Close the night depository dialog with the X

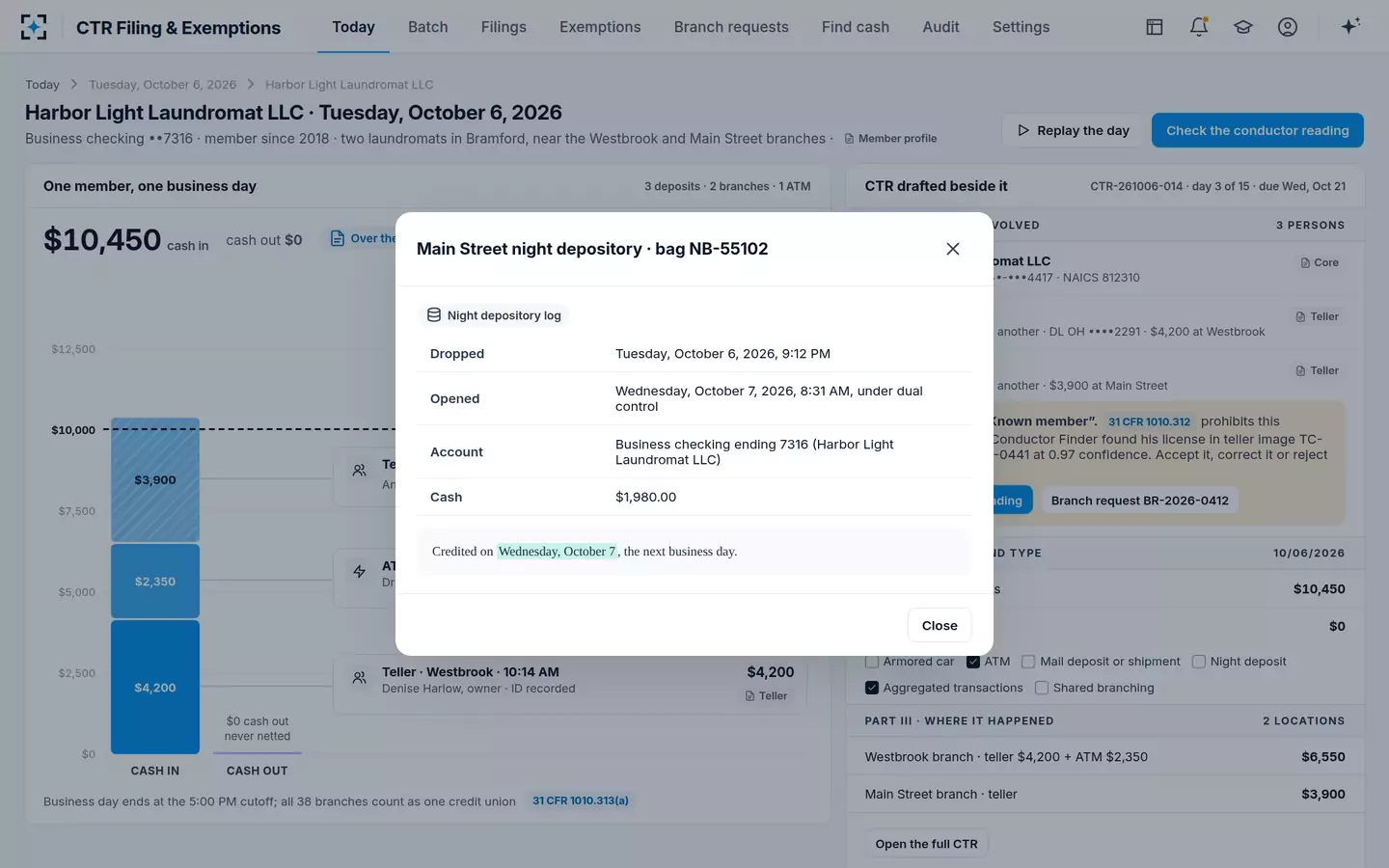tap(953, 249)
